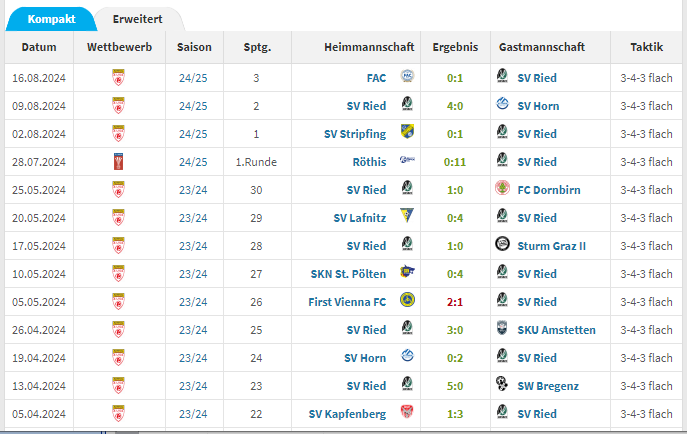Open the 0:11 result against Röthis

tap(455, 161)
